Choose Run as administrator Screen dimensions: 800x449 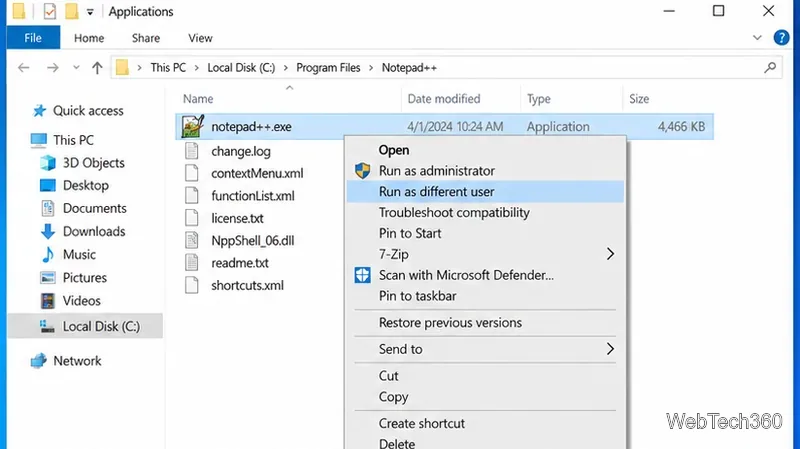coord(485,171)
